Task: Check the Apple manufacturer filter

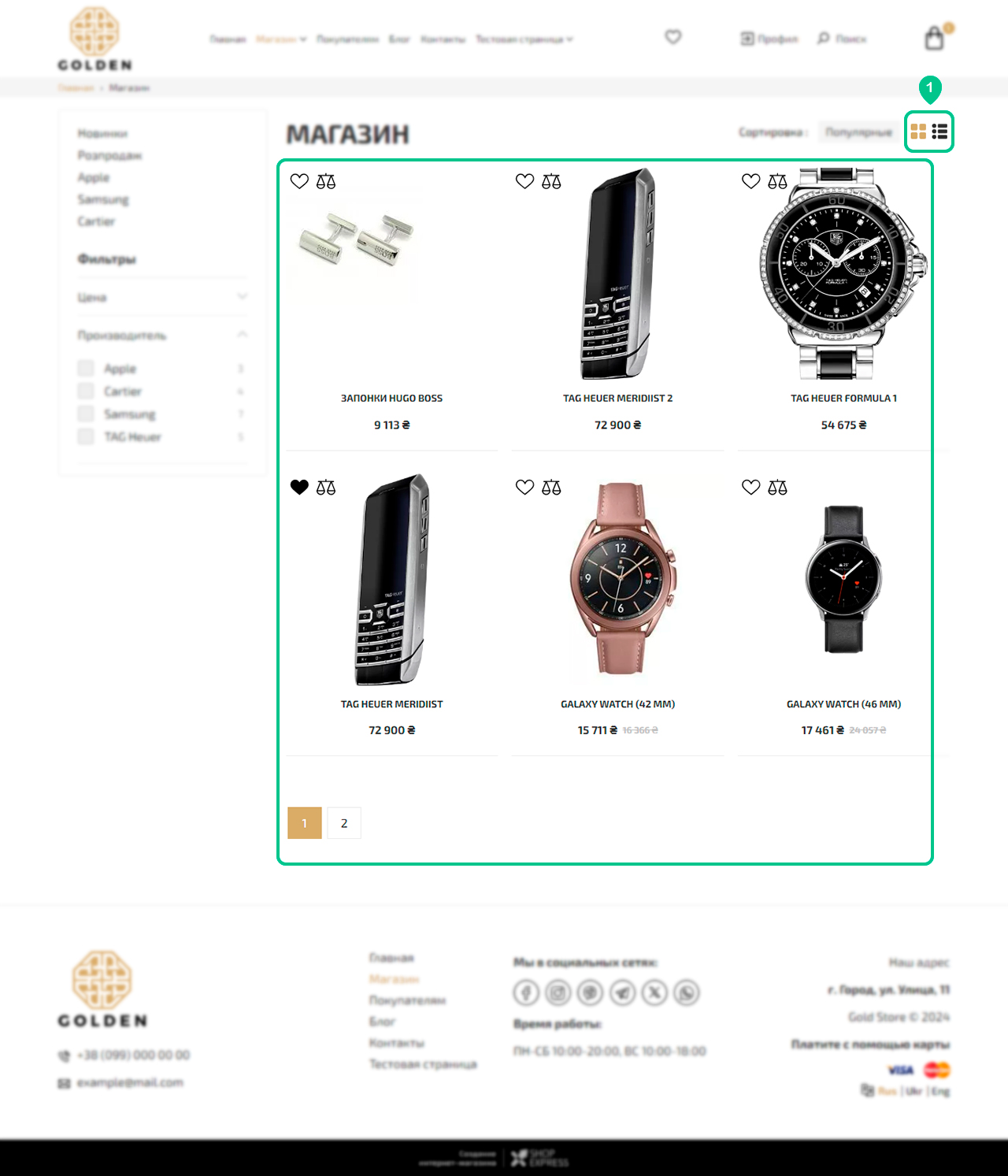Action: [x=86, y=368]
